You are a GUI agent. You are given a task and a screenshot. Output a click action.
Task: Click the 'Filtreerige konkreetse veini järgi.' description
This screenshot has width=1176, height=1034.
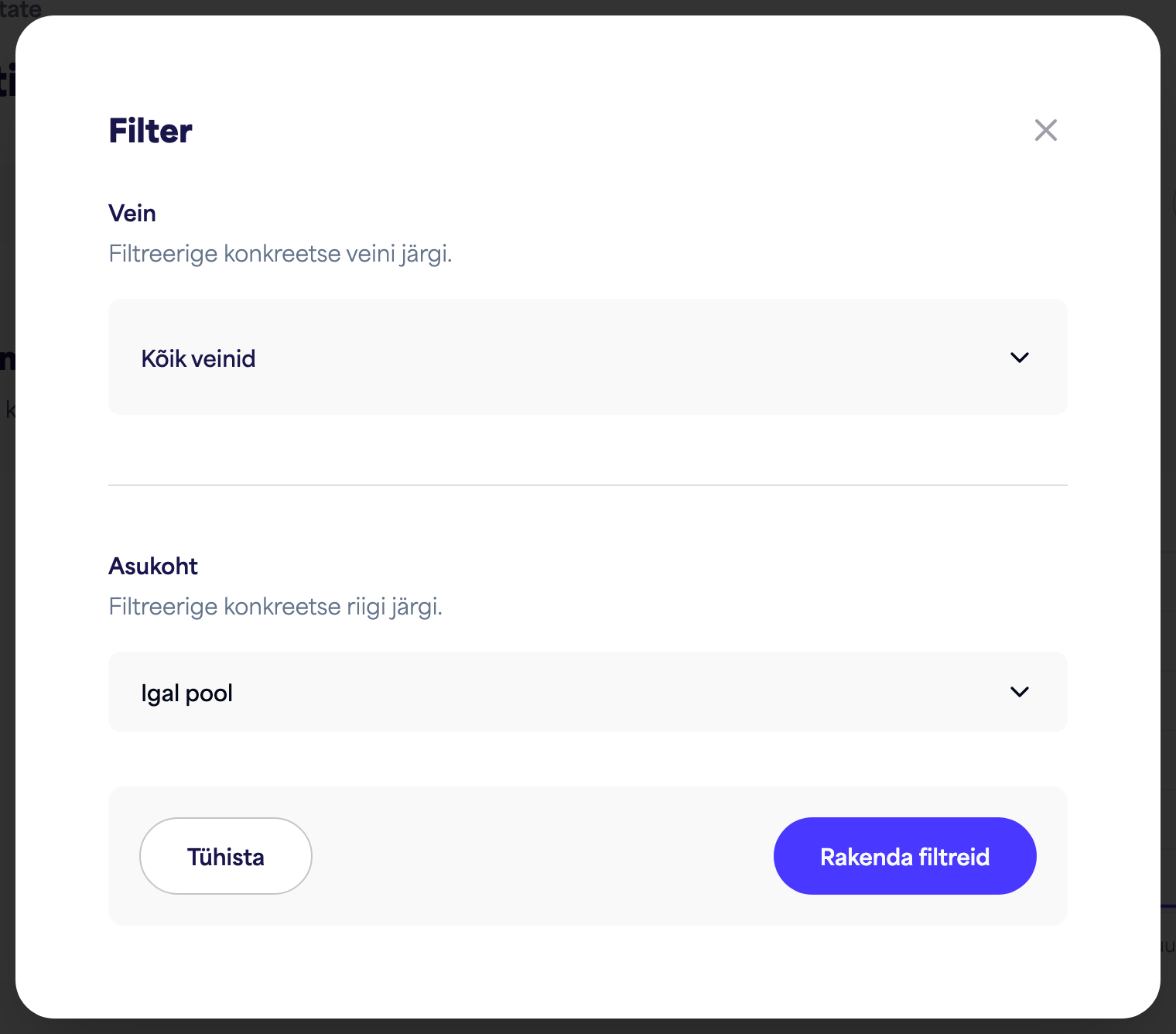(x=280, y=254)
